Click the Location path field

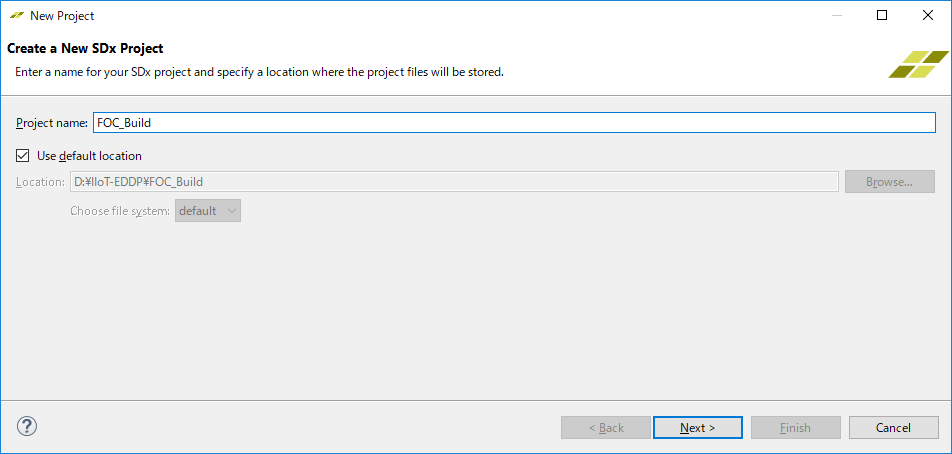click(x=453, y=182)
